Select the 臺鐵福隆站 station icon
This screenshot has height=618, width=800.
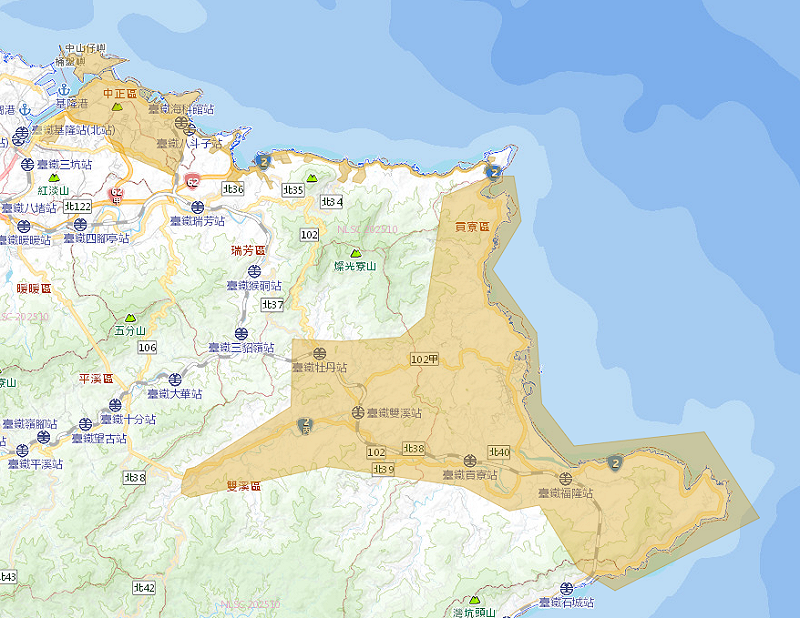pos(566,477)
